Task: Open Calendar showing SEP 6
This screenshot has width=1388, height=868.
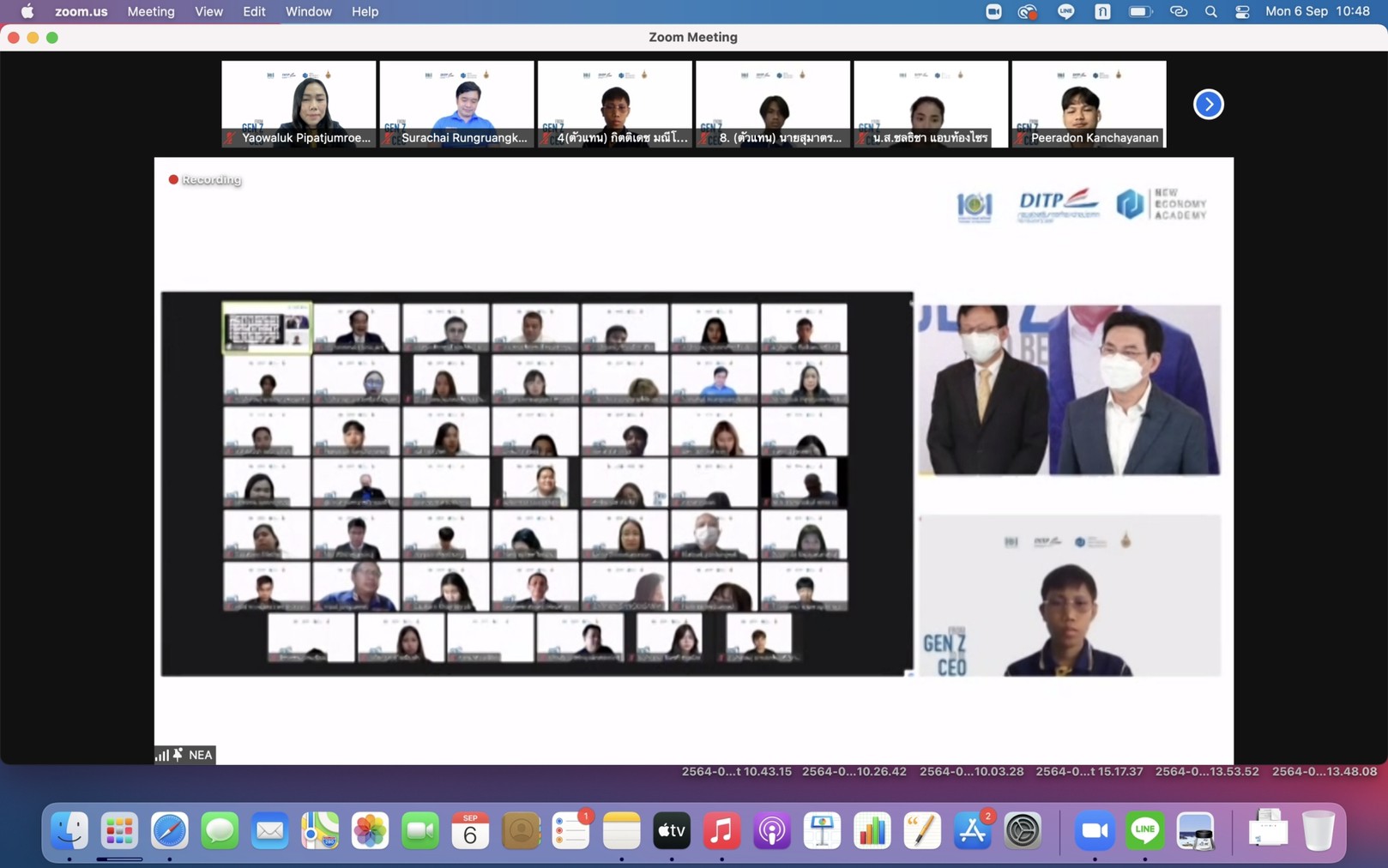Action: click(x=470, y=830)
